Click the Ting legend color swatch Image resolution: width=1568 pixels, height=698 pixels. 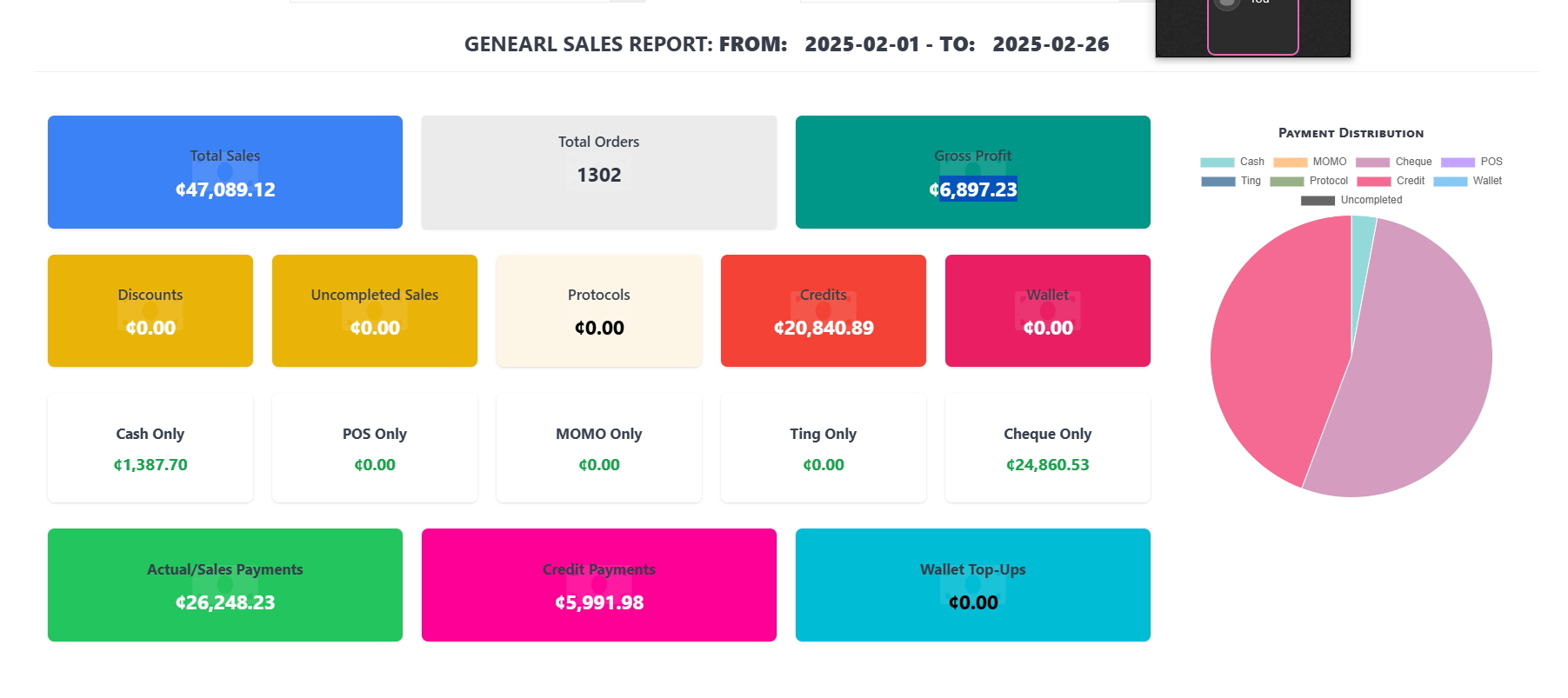tap(1218, 181)
